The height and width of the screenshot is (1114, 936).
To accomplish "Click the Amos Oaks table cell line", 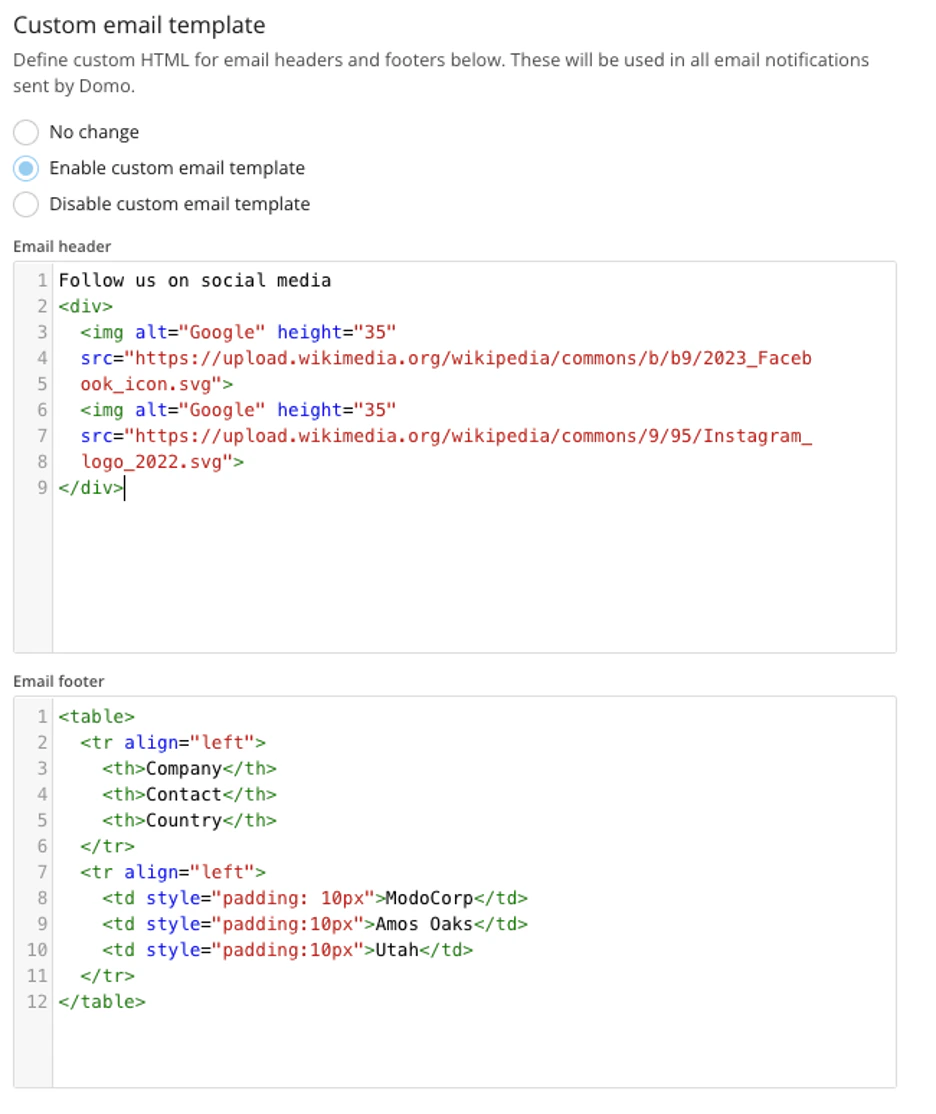I will [315, 924].
